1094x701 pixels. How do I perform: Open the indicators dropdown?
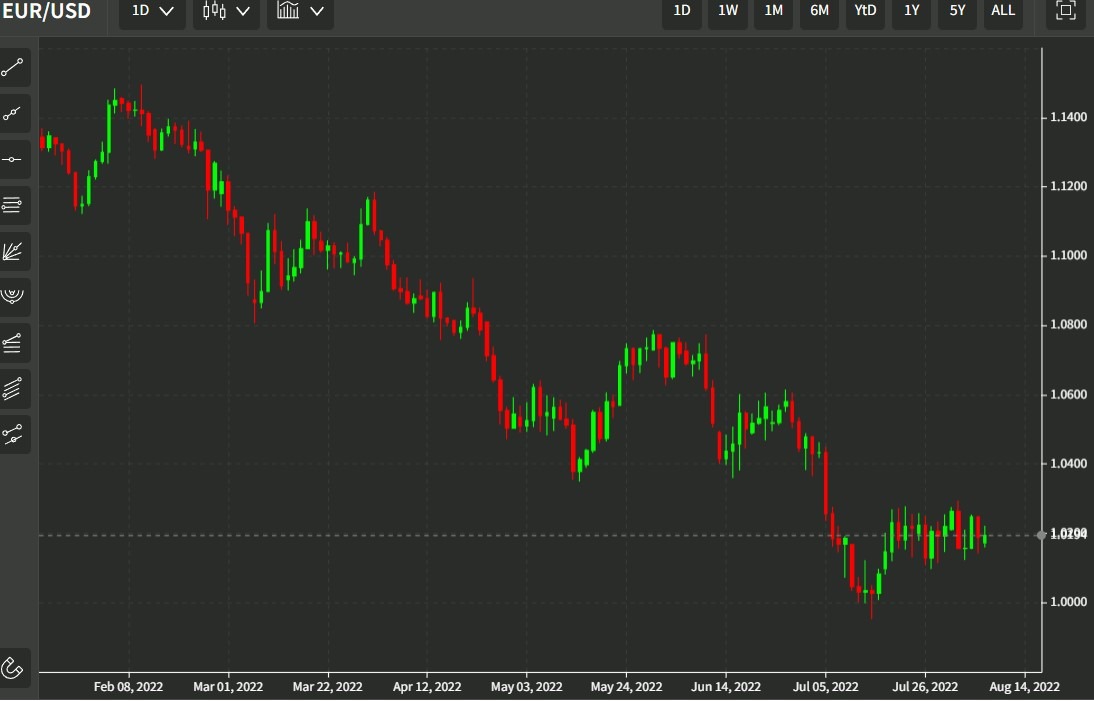pos(300,11)
